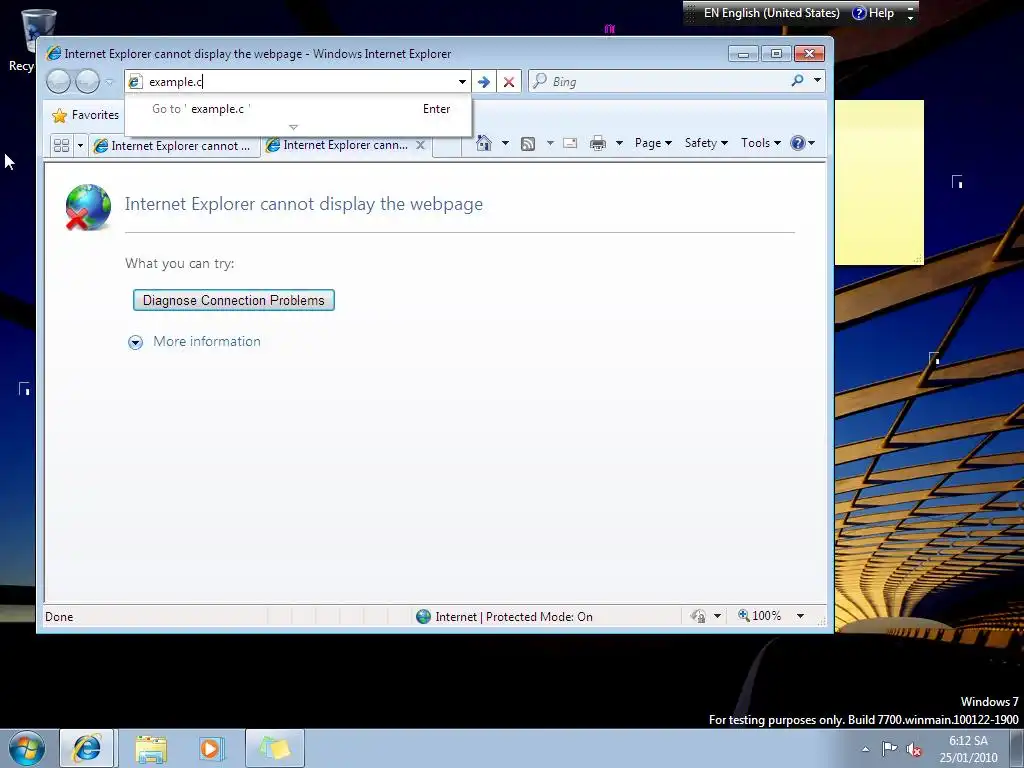Expand More information section
Viewport: 1024px width, 768px height.
[x=194, y=342]
